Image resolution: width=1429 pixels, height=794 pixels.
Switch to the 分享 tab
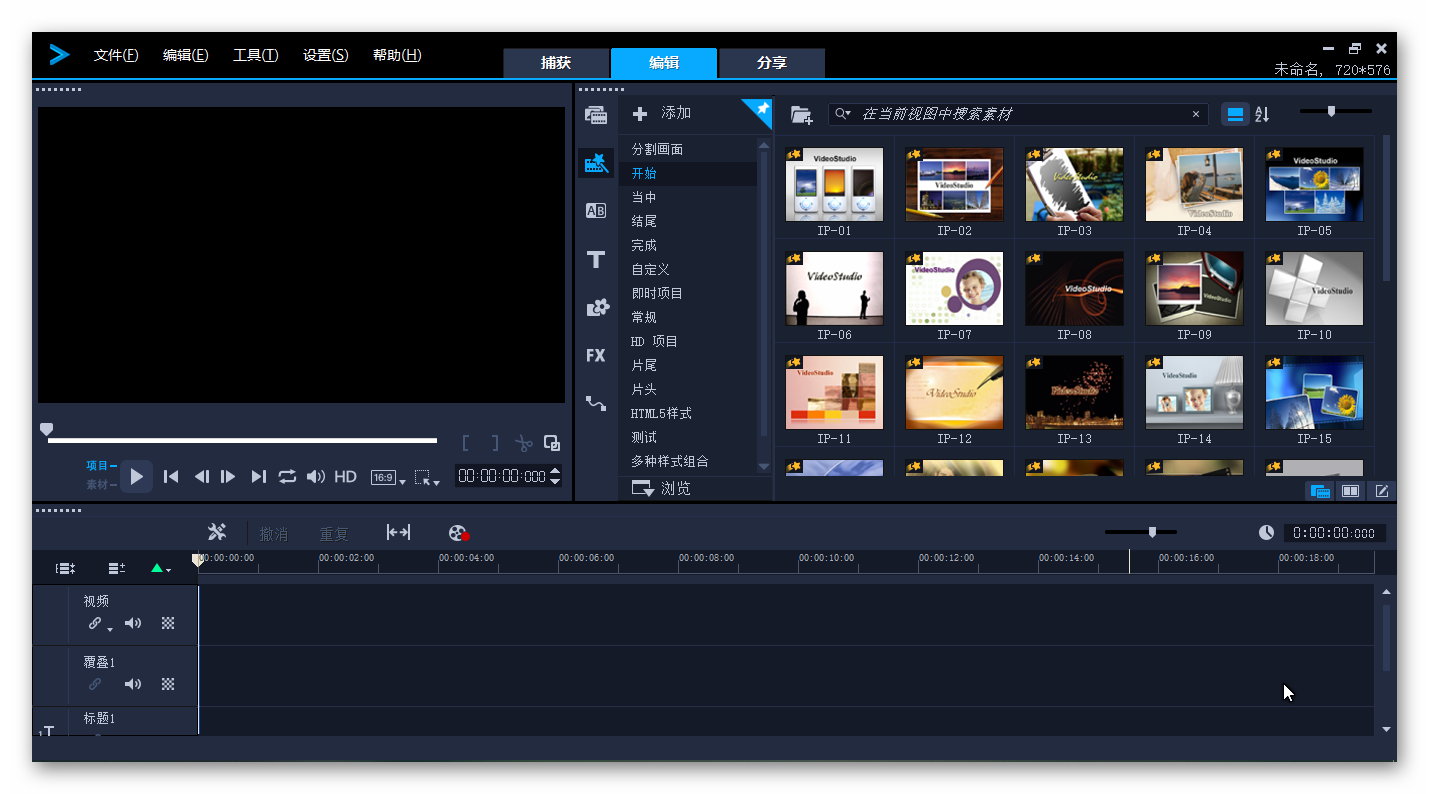coord(772,63)
